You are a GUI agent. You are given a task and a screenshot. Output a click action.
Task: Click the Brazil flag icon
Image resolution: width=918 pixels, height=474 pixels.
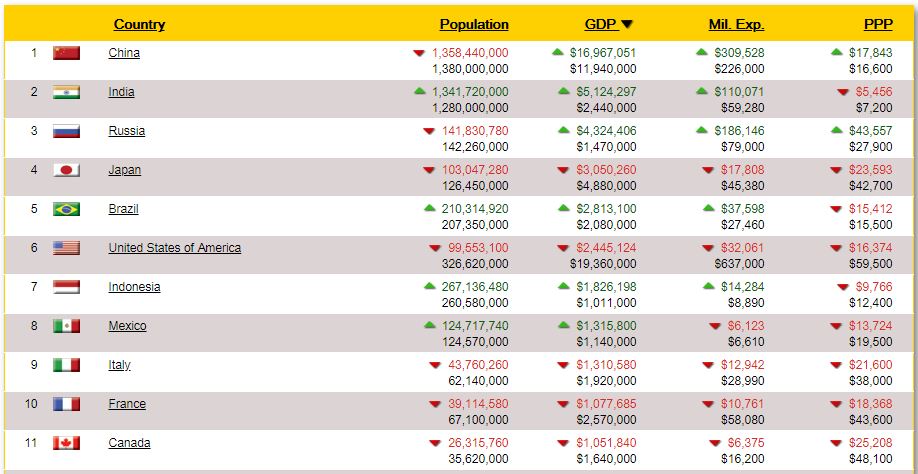[x=66, y=209]
